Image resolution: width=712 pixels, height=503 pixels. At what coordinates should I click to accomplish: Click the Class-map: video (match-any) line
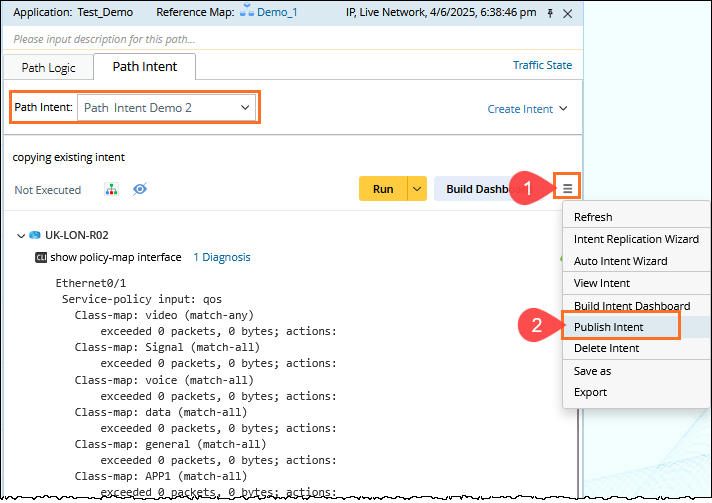tap(164, 315)
